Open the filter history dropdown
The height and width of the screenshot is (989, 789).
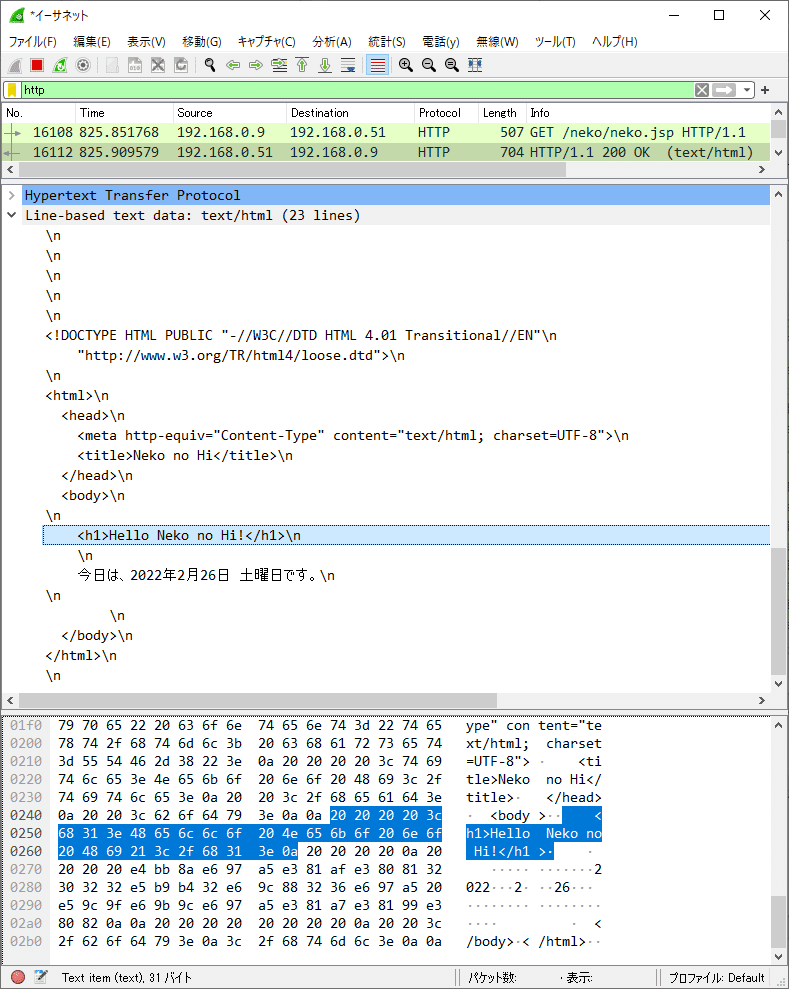click(747, 90)
